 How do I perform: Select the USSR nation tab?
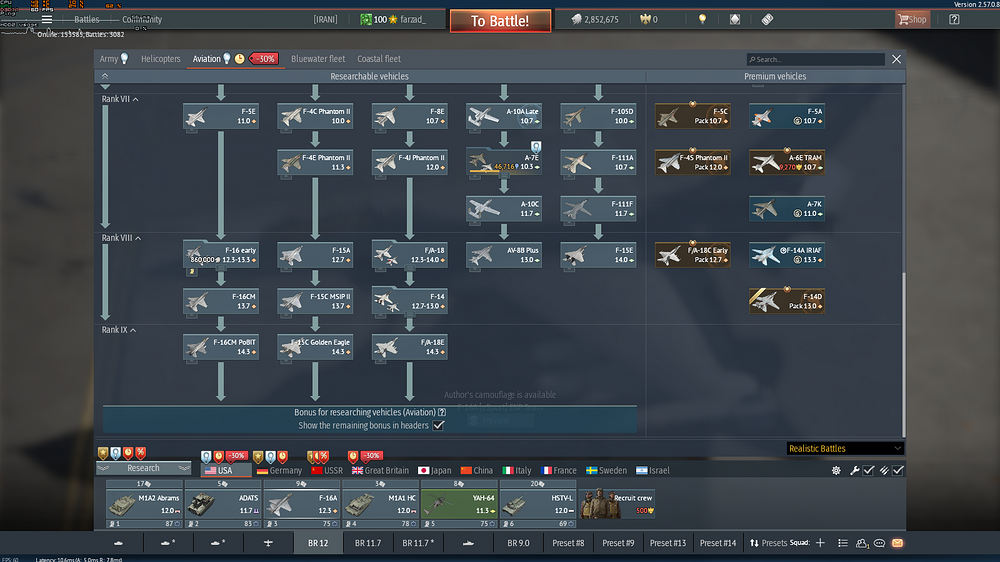[327, 470]
